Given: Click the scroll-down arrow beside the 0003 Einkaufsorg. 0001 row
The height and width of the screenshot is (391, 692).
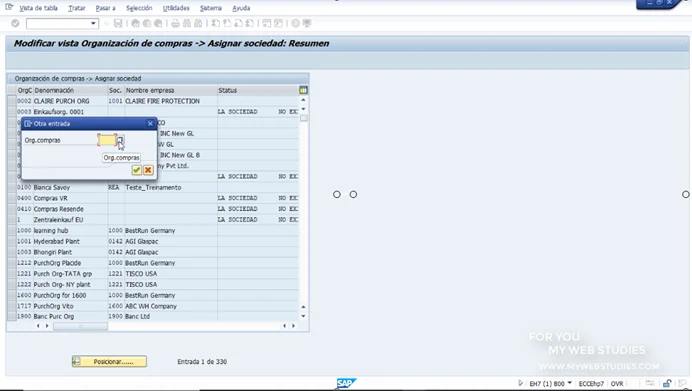Looking at the screenshot, I should (x=303, y=109).
